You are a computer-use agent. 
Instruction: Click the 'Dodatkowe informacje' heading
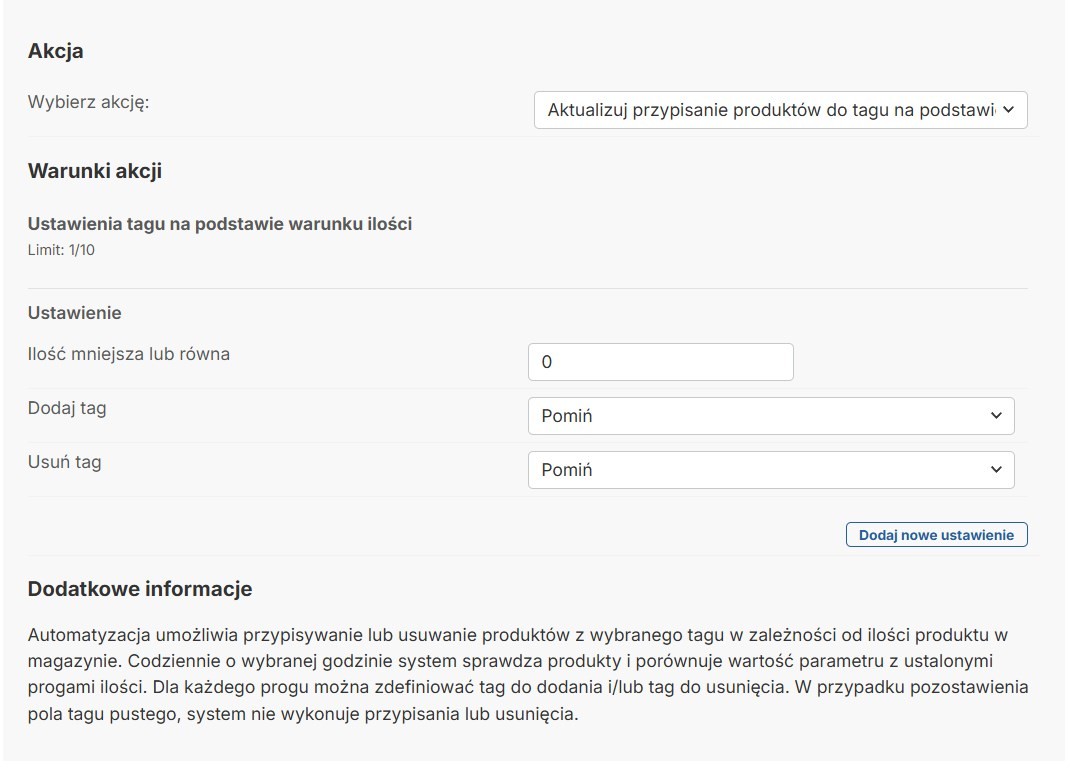140,588
